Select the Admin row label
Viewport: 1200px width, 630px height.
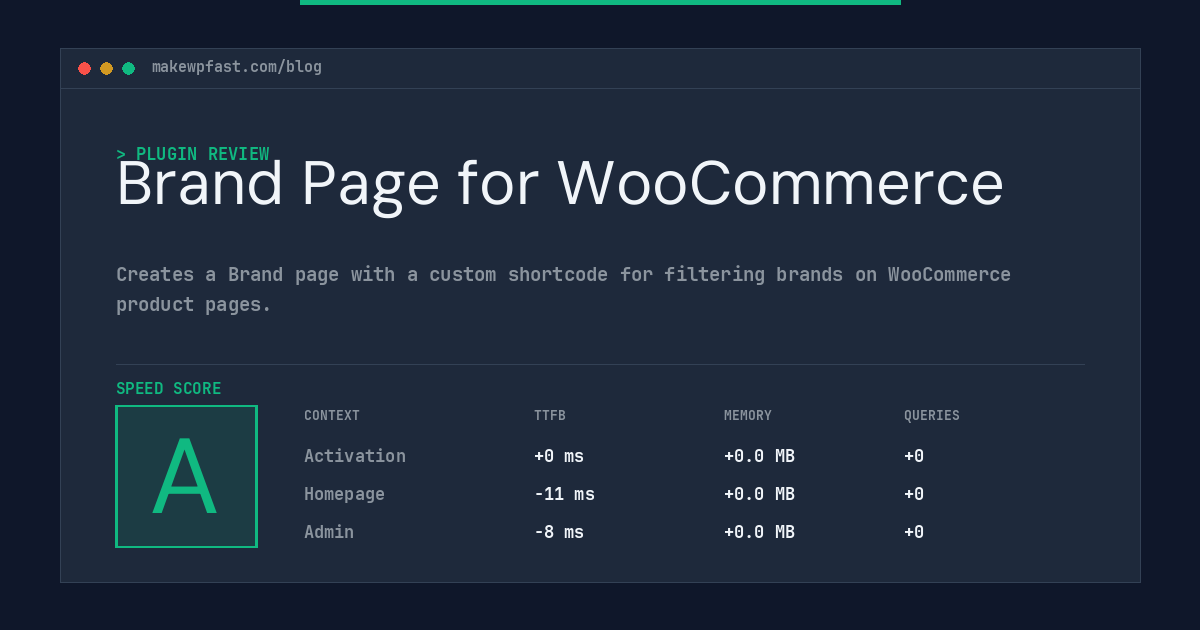click(x=329, y=532)
